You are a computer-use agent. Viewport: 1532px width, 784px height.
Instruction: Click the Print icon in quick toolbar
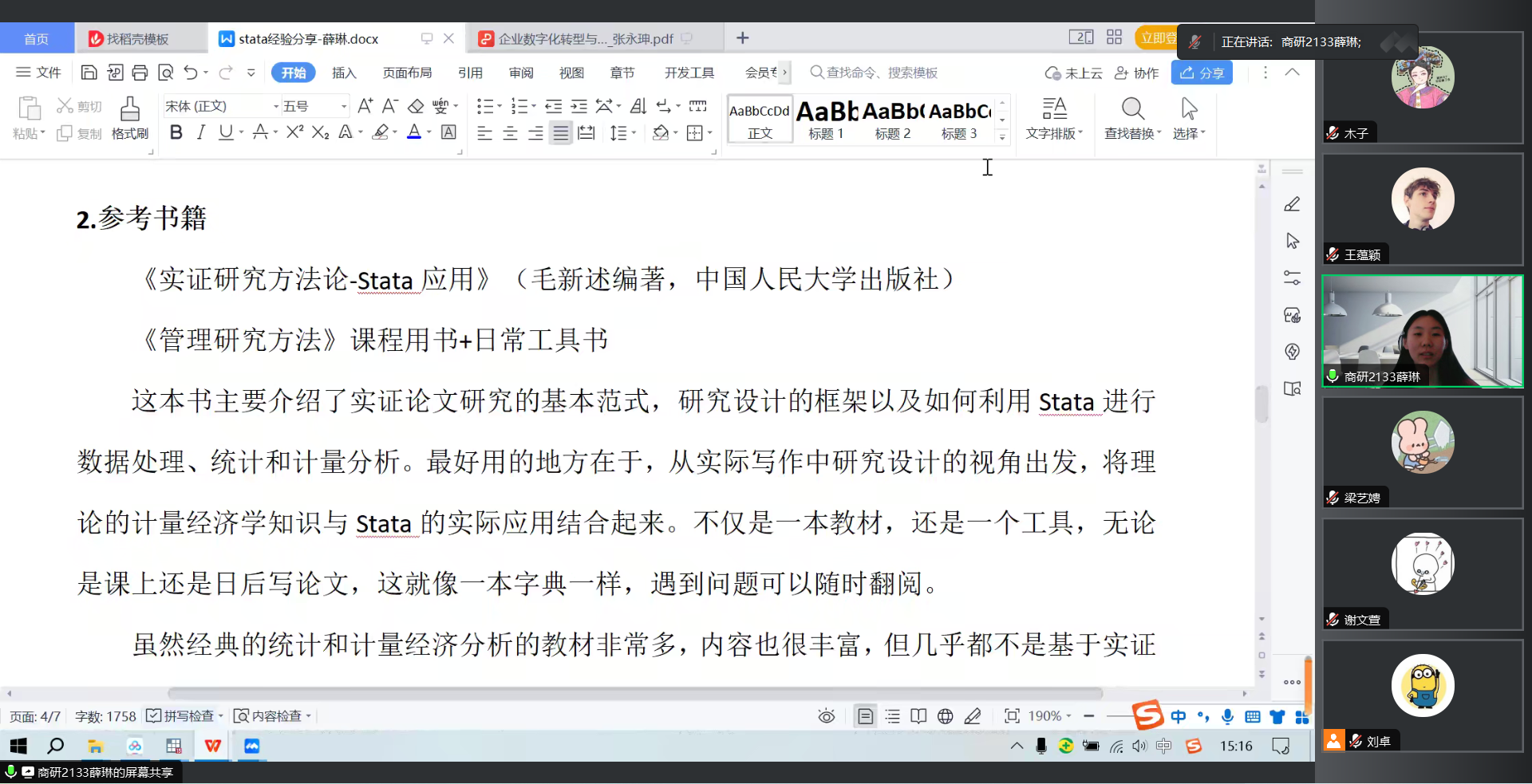[140, 73]
